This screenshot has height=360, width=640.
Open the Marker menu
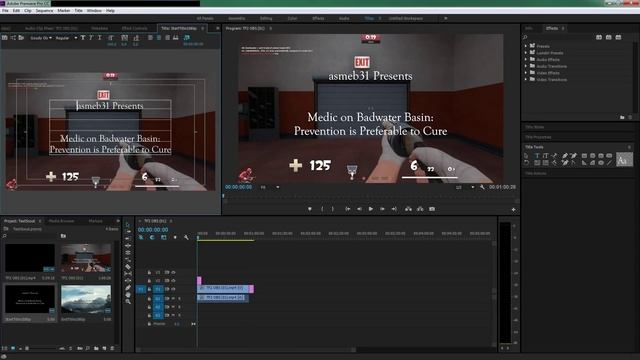click(x=64, y=11)
